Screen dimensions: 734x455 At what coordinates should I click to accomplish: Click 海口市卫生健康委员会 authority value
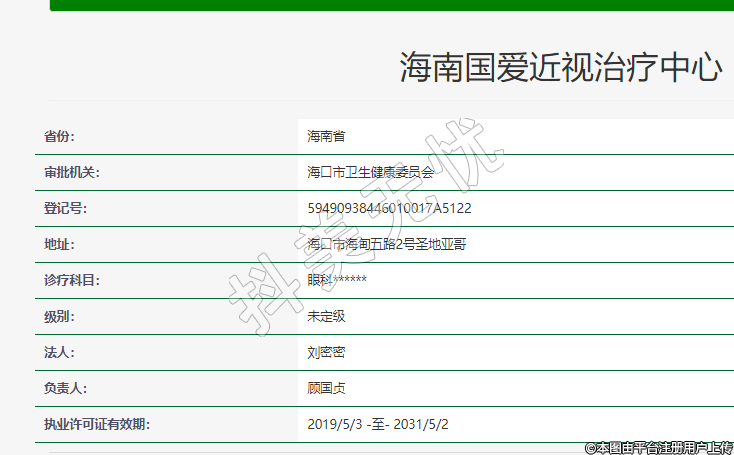(x=371, y=172)
